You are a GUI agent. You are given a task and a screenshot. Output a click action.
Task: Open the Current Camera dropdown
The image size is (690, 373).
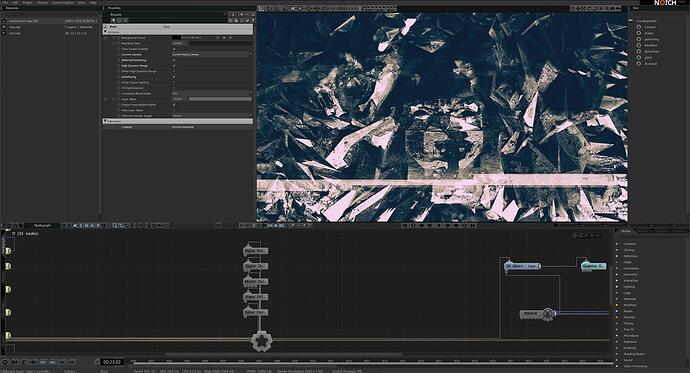(212, 55)
